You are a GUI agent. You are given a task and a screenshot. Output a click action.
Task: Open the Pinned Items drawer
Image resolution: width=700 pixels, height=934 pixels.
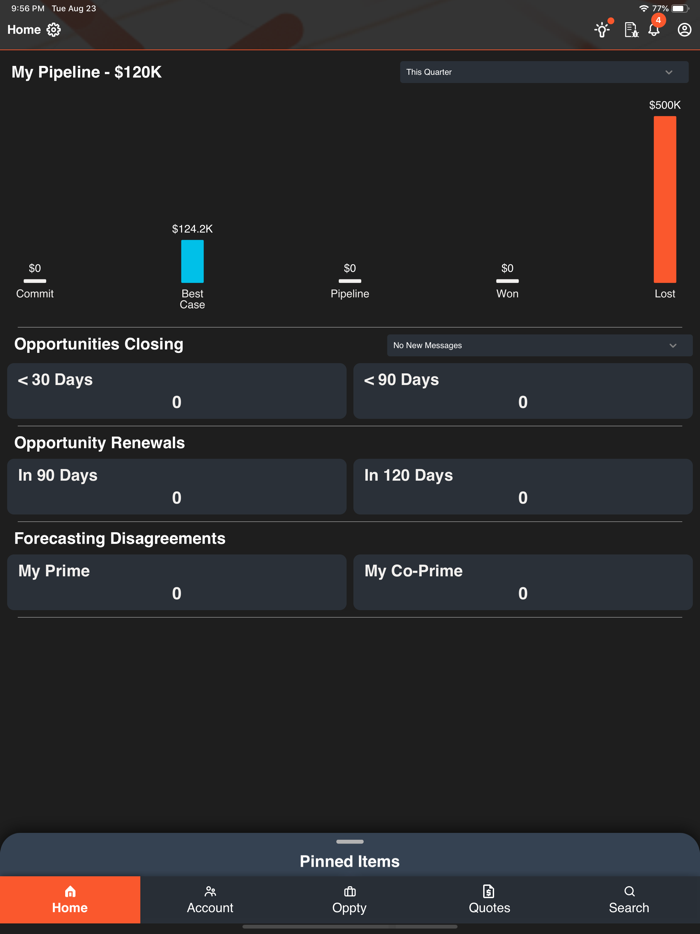click(349, 861)
